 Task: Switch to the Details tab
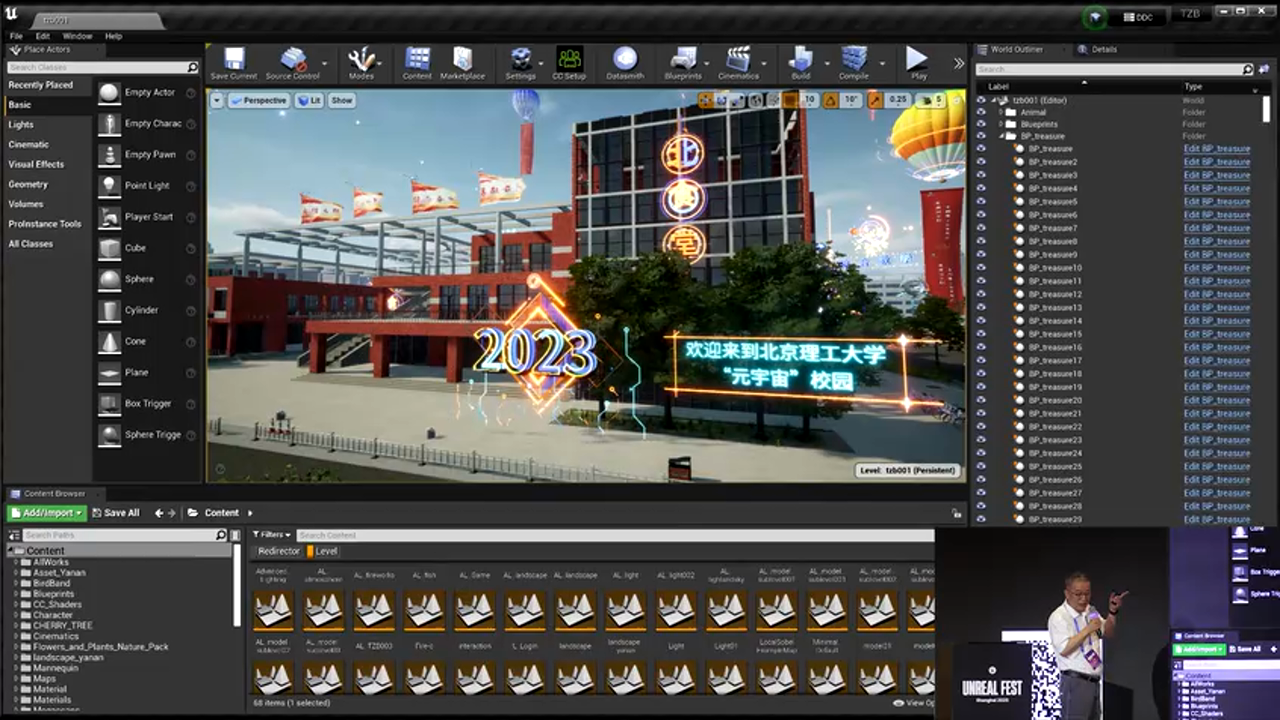pos(1100,49)
